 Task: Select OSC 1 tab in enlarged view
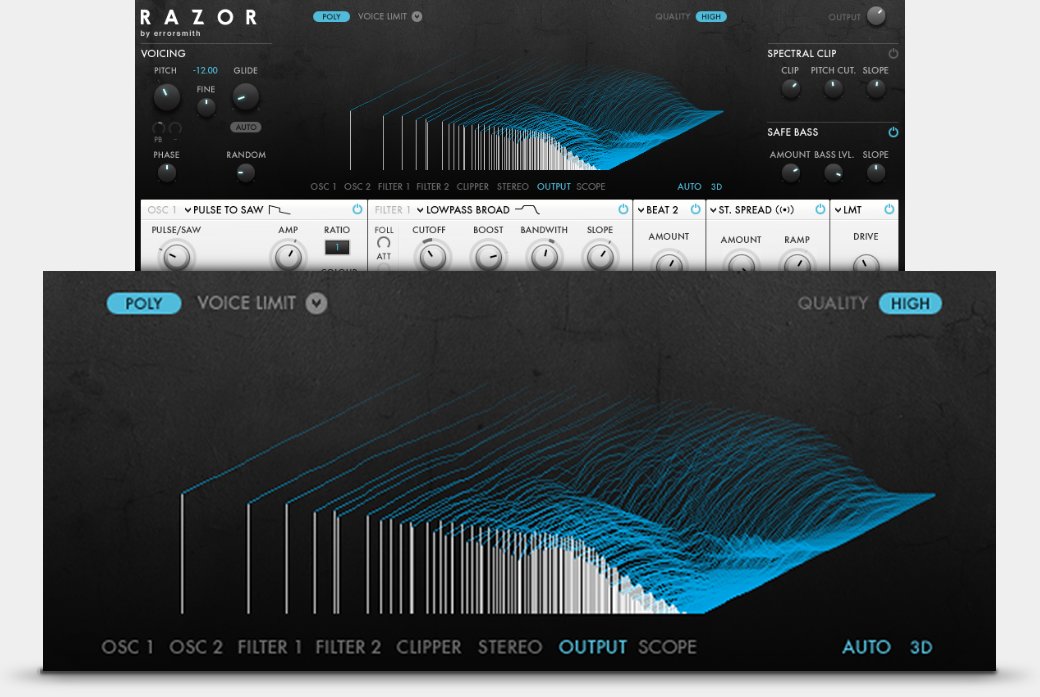tap(127, 647)
